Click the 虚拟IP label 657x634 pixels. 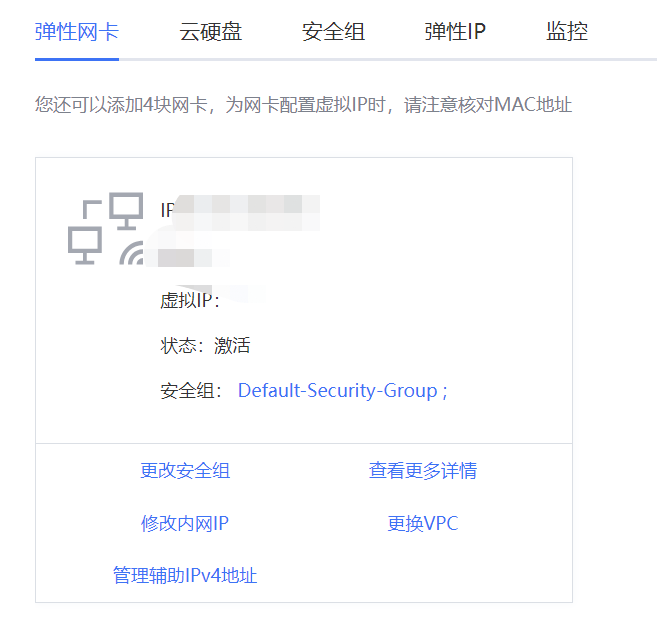(189, 301)
